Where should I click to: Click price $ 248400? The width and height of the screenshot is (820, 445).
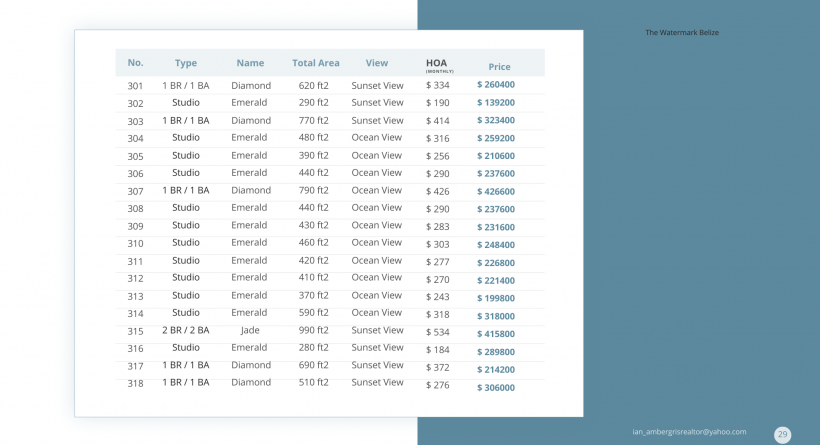[496, 245]
